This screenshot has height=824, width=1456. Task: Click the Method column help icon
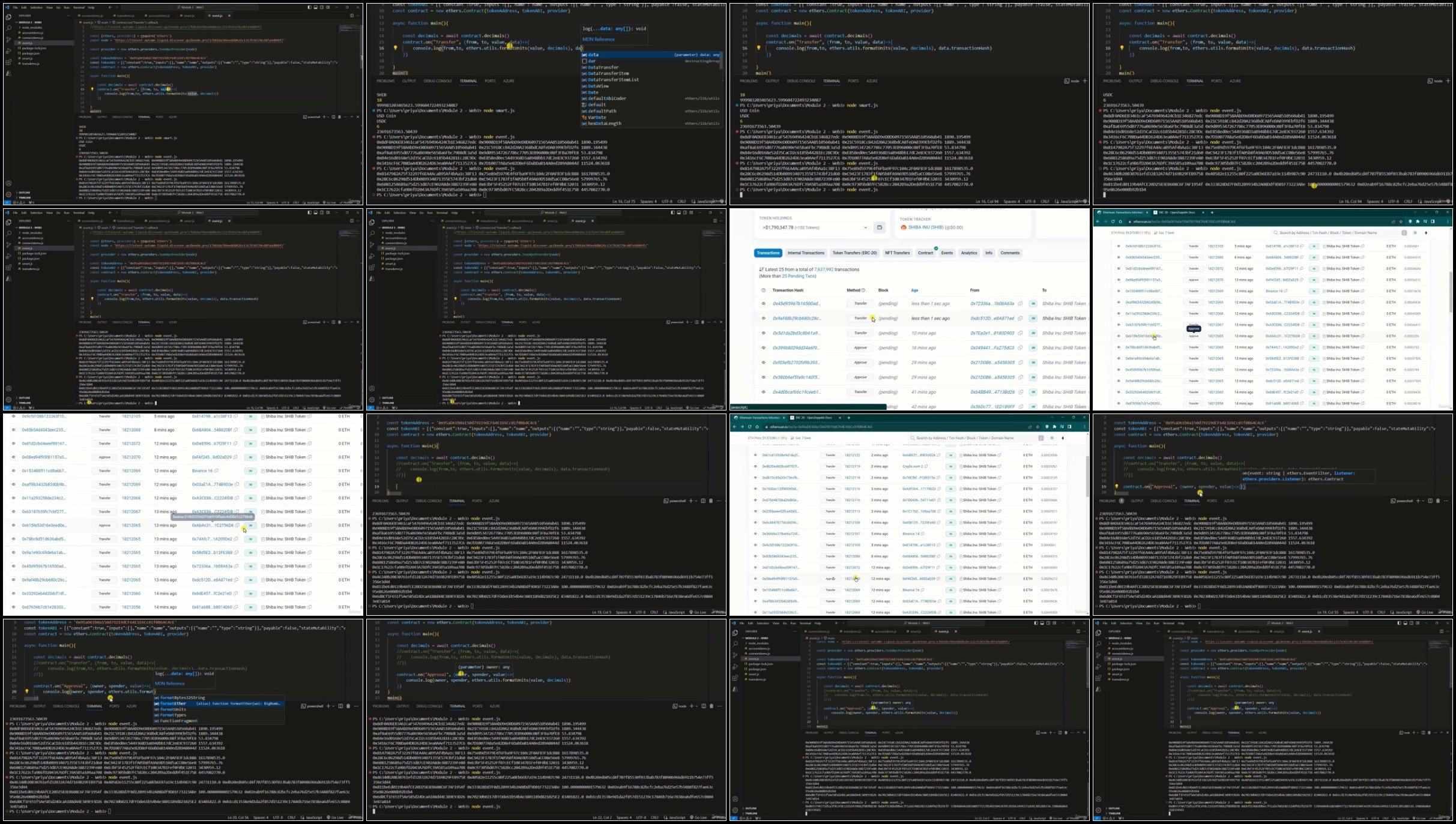[863, 290]
